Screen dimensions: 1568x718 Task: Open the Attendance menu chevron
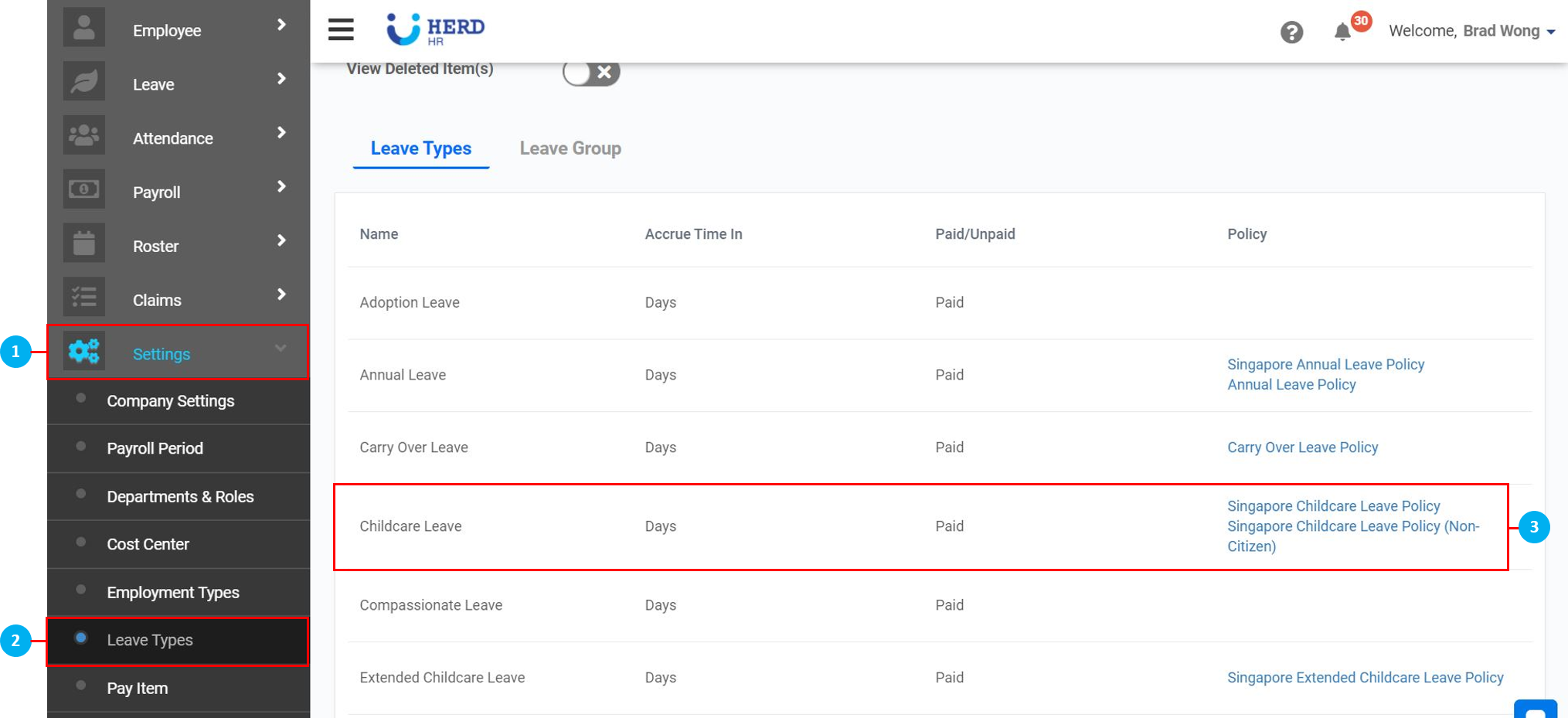[281, 133]
